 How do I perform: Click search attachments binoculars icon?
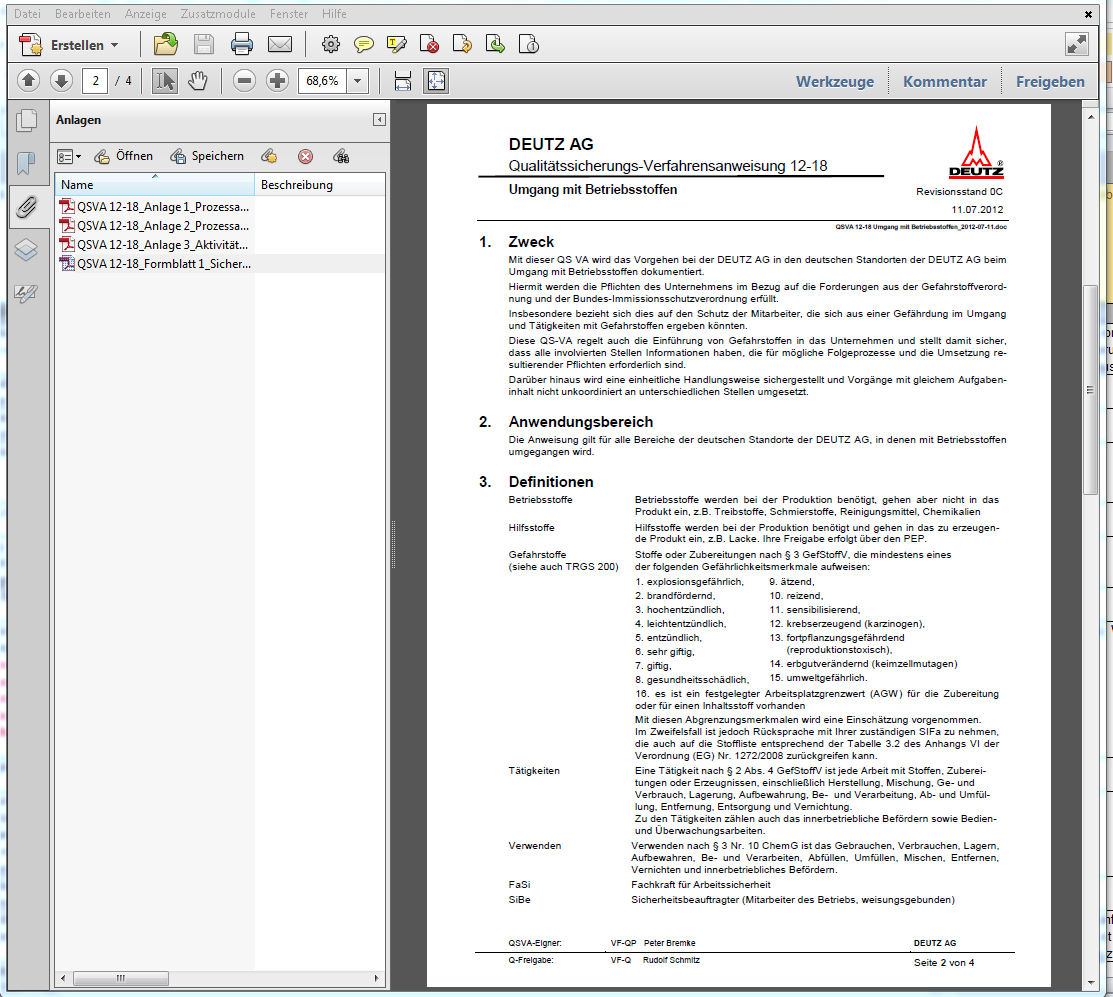point(341,156)
